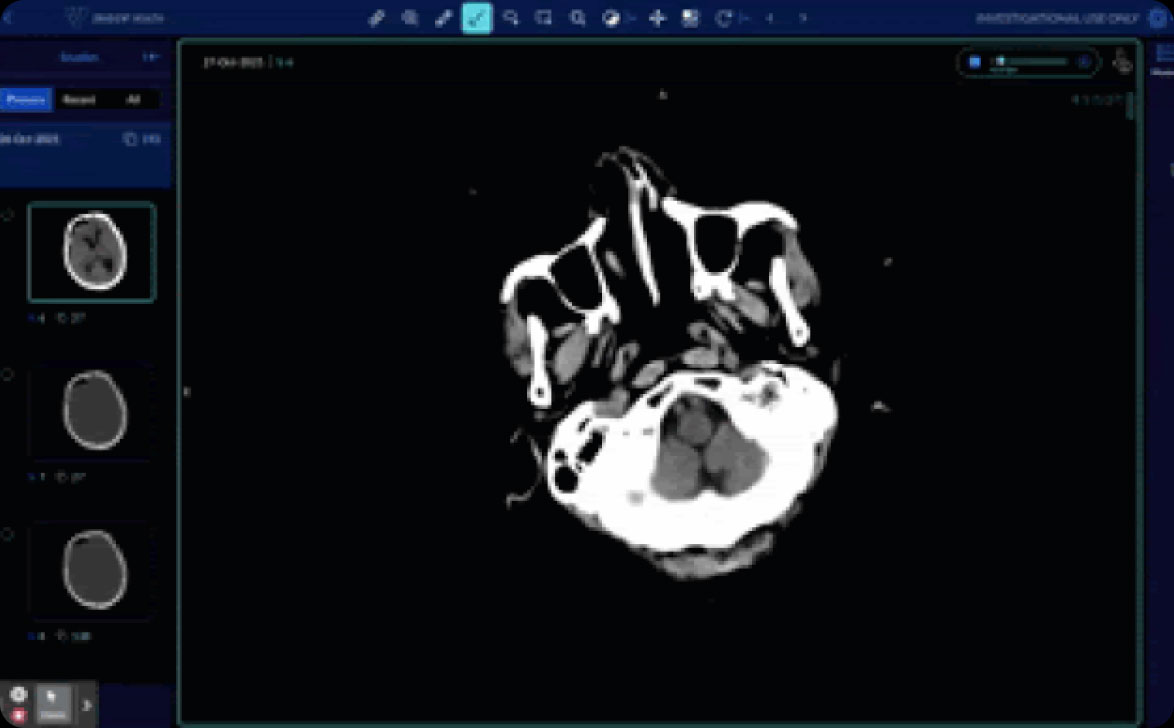1174x728 pixels.
Task: Click the series count icon in study row
Action: click(130, 139)
